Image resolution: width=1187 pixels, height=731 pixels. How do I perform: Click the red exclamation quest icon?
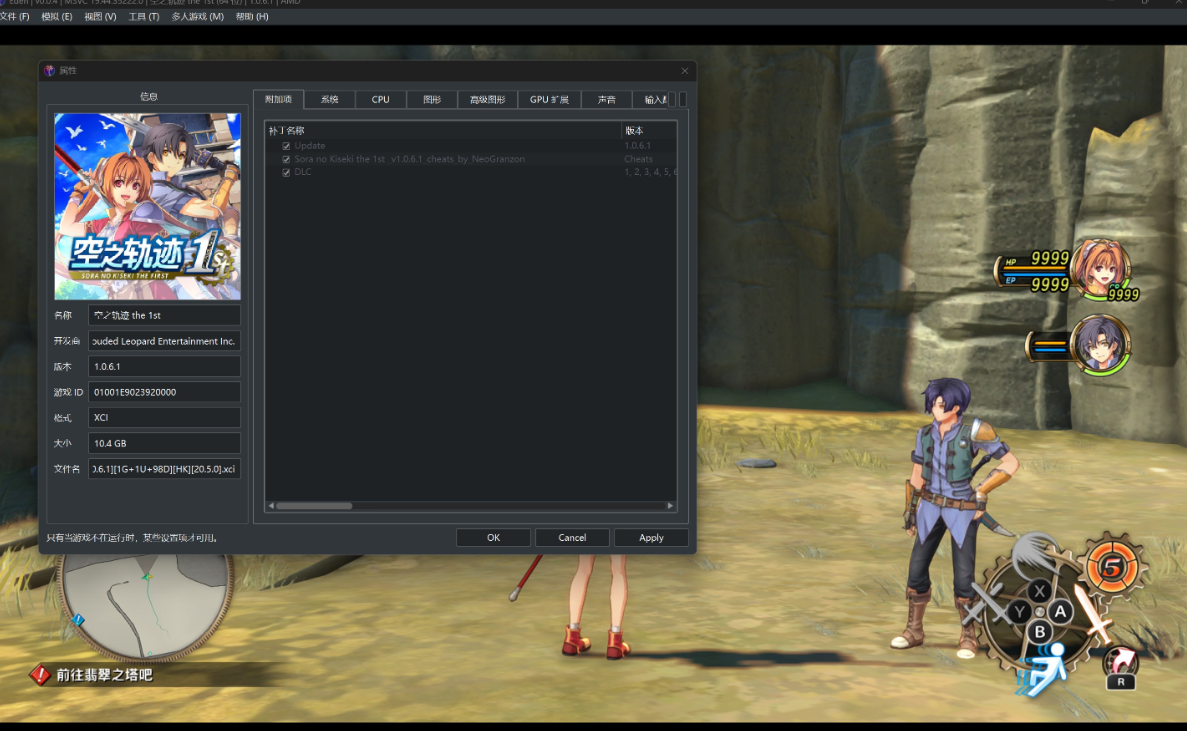40,675
